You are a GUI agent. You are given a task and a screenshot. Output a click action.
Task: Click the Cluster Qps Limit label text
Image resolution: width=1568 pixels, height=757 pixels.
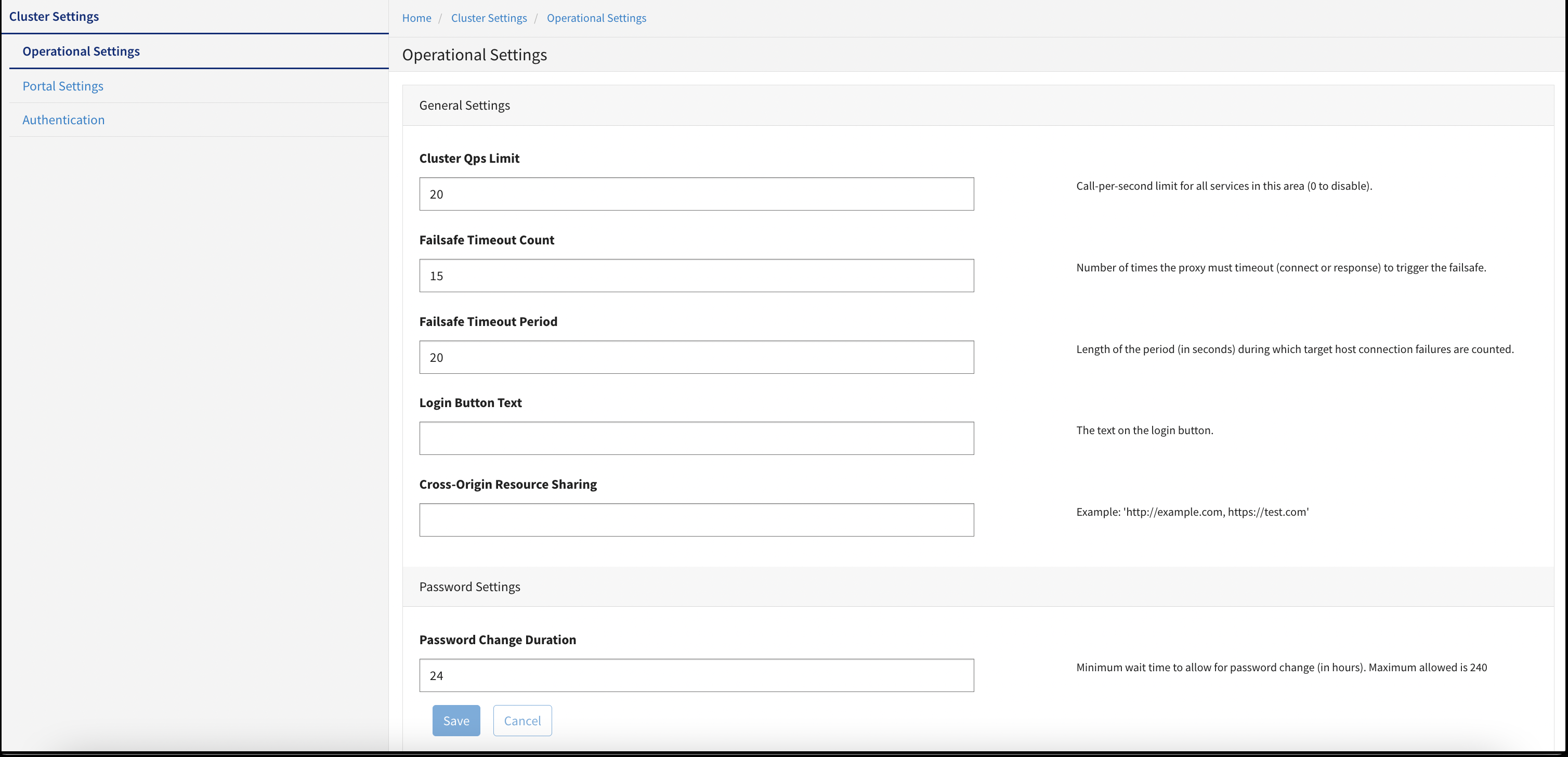(469, 158)
